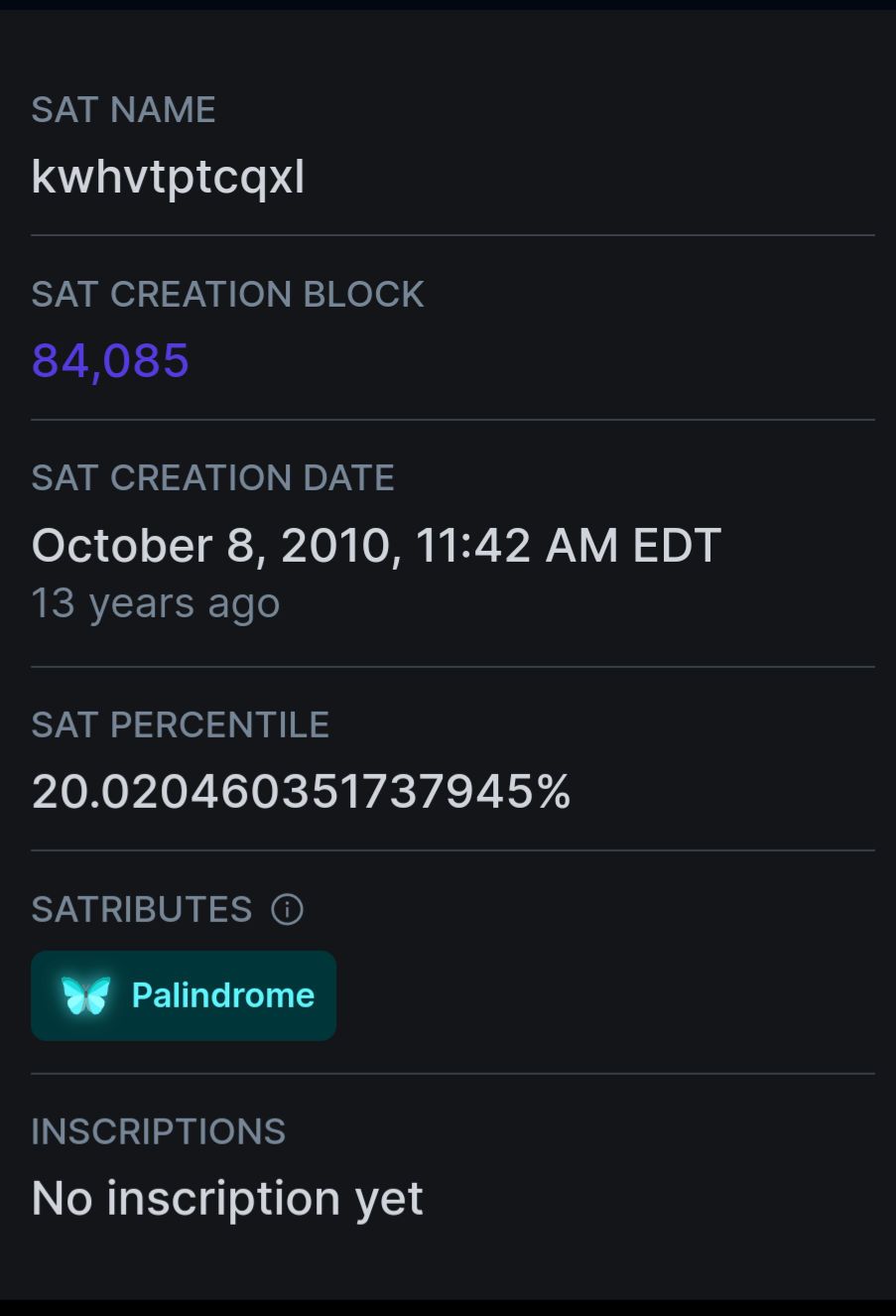The width and height of the screenshot is (896, 1316).
Task: Click the INSCRIPTIONS heading
Action: pyautogui.click(x=158, y=1131)
